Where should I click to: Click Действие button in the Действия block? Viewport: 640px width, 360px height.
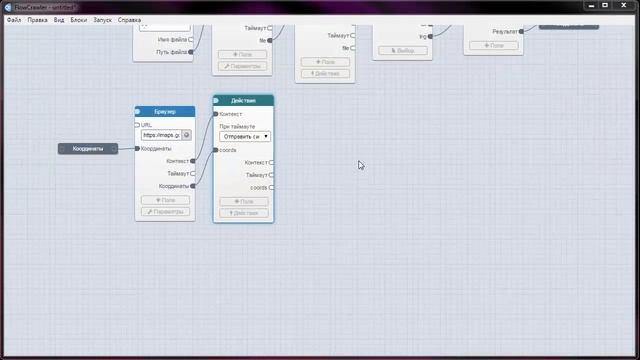(244, 213)
